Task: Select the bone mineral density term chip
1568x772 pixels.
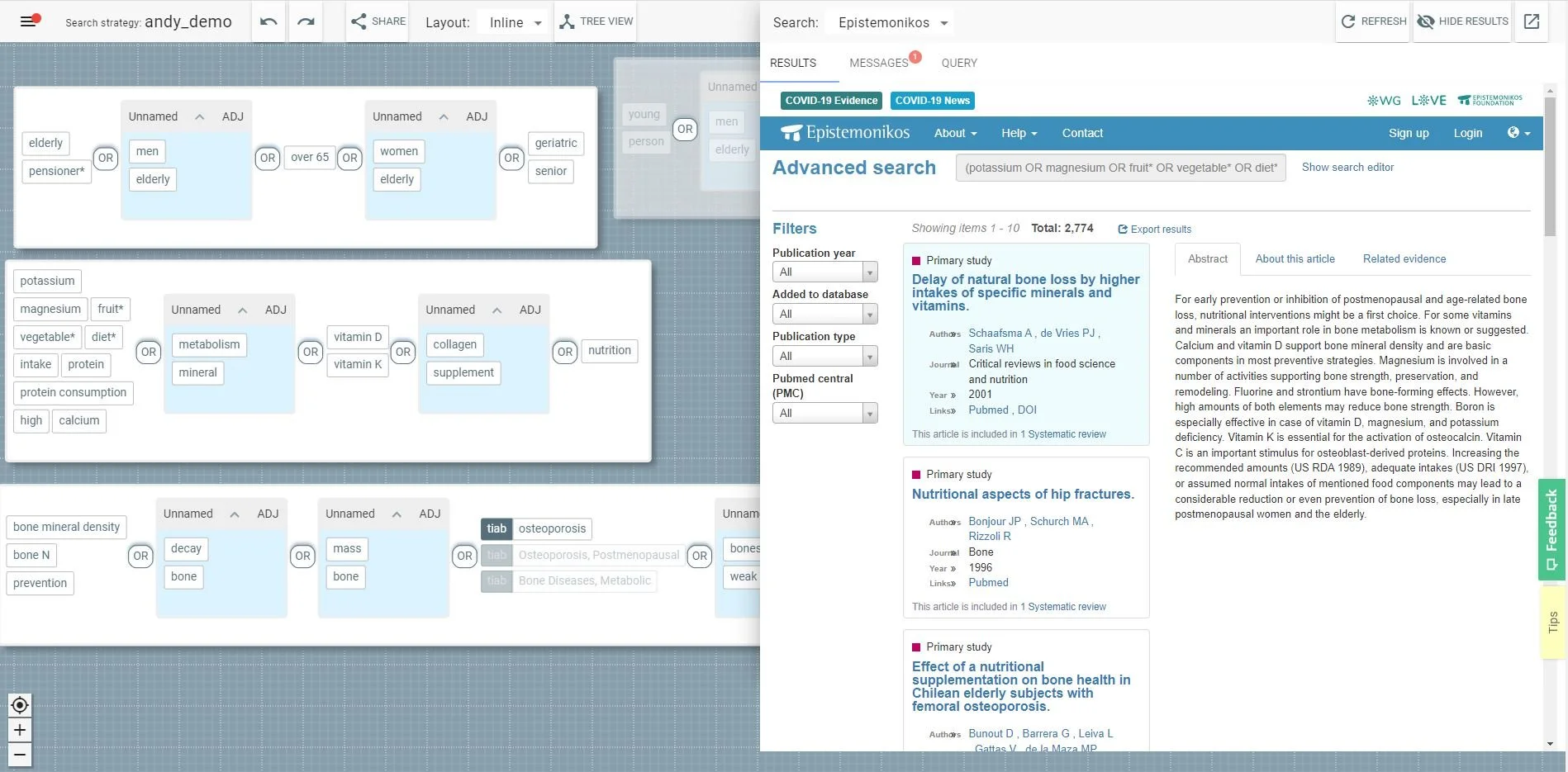Action: [x=66, y=528]
